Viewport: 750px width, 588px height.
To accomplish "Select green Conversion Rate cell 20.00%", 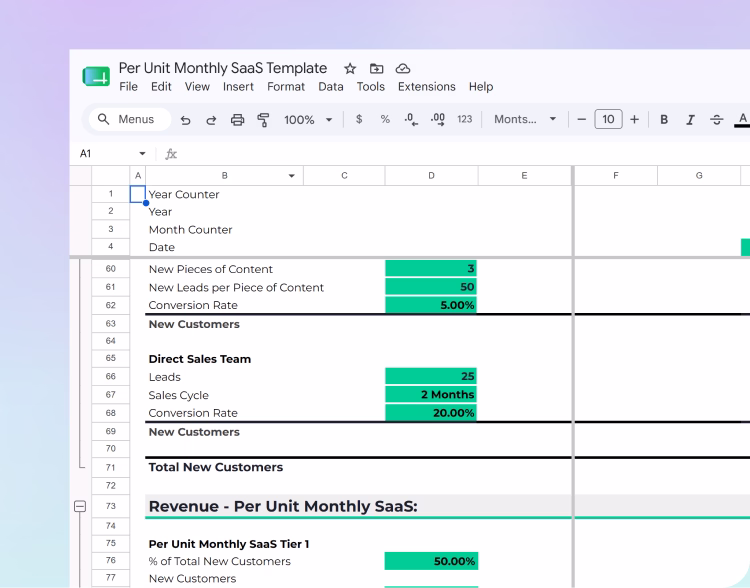I will [431, 413].
